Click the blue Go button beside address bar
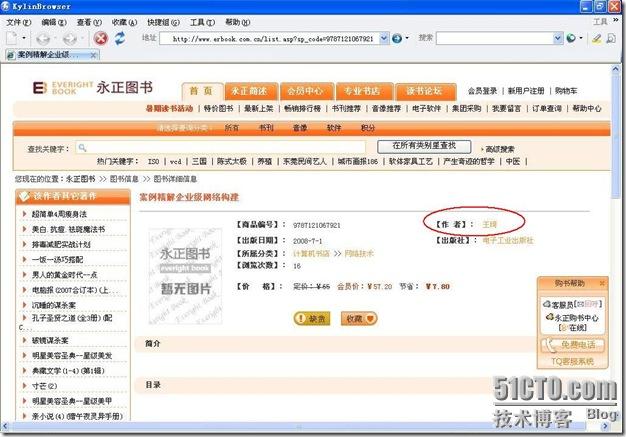Image resolution: width=626 pixels, height=437 pixels. point(397,38)
